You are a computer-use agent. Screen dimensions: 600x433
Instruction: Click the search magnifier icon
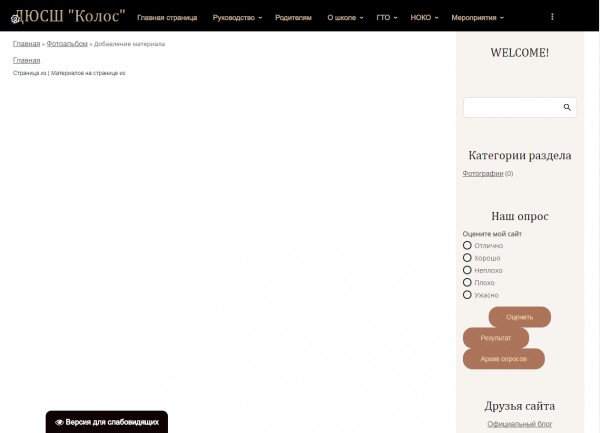tap(567, 107)
